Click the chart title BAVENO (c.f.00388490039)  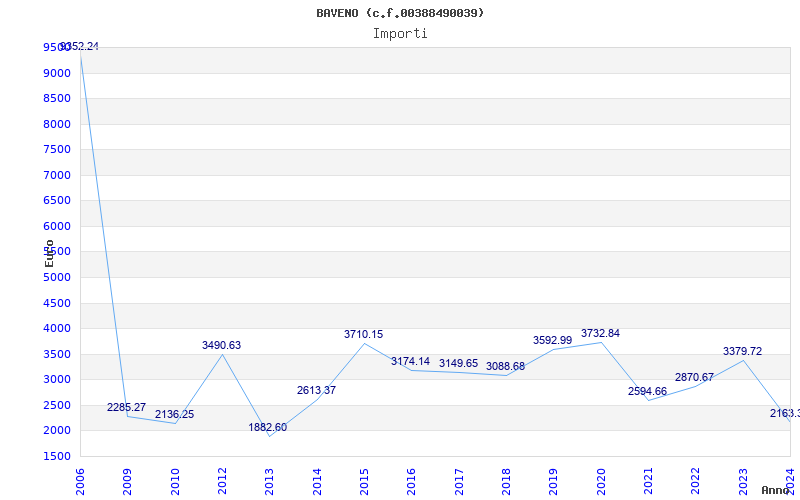coord(400,13)
